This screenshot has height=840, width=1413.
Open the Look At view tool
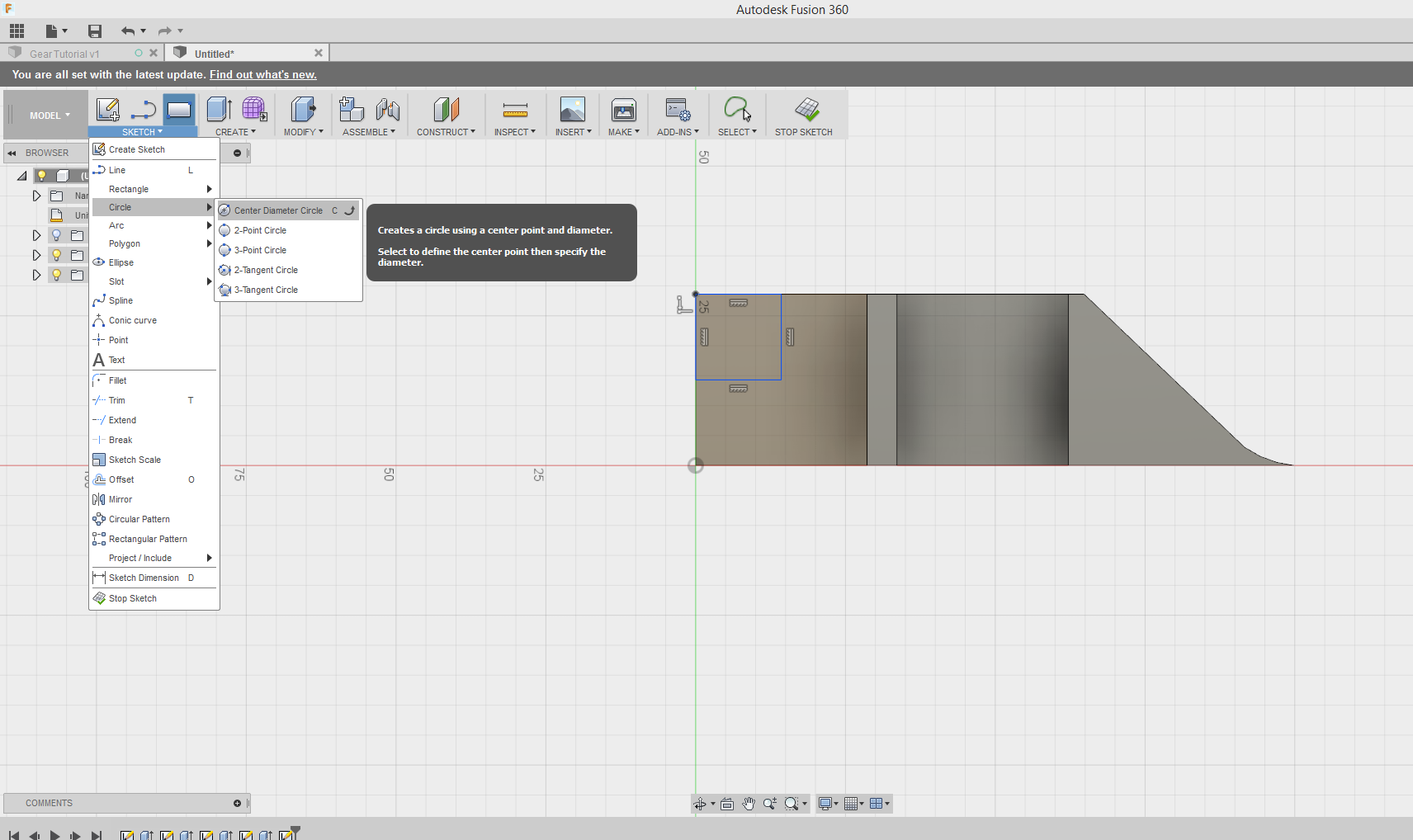point(727,804)
